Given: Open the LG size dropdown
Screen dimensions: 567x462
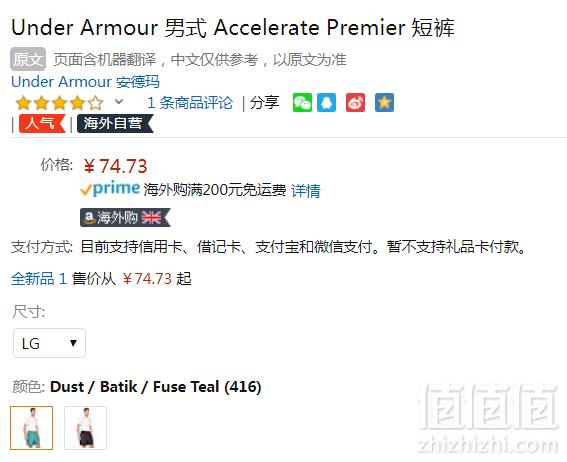Looking at the screenshot, I should pos(50,343).
